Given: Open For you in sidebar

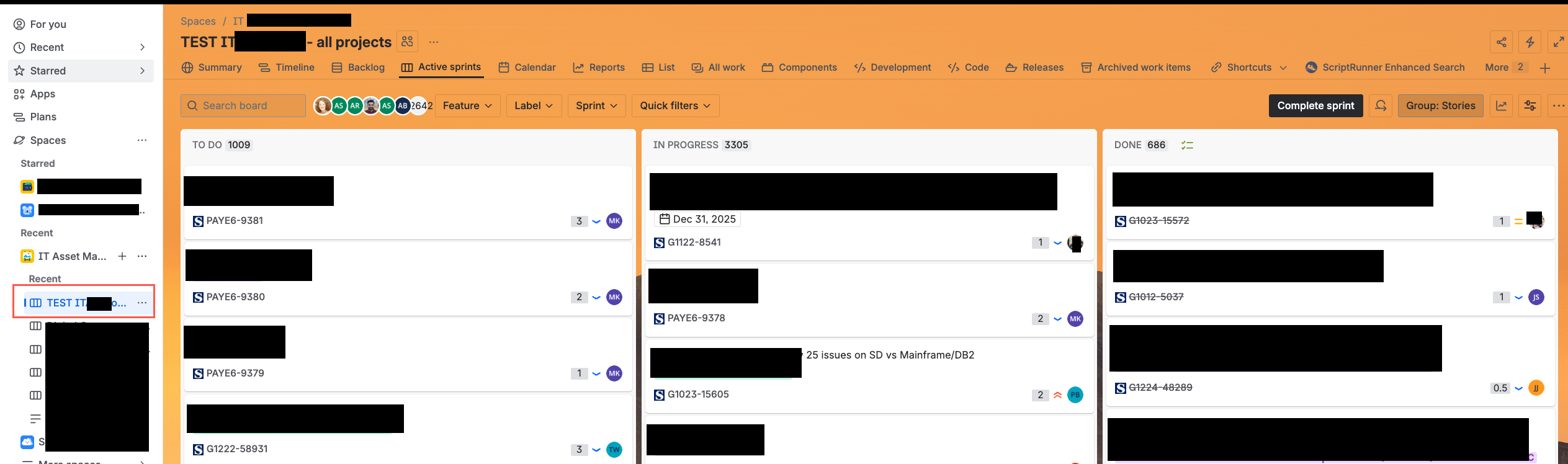Looking at the screenshot, I should click(81, 24).
